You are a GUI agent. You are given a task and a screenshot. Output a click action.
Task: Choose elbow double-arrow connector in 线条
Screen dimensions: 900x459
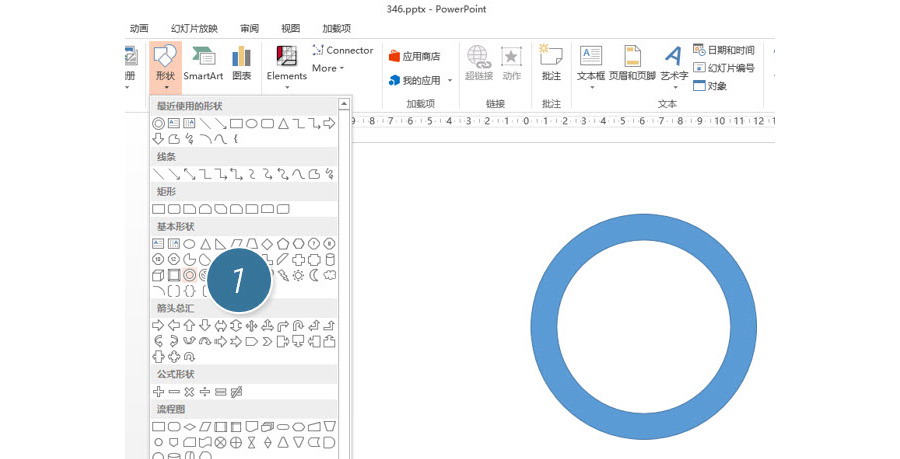[x=236, y=174]
